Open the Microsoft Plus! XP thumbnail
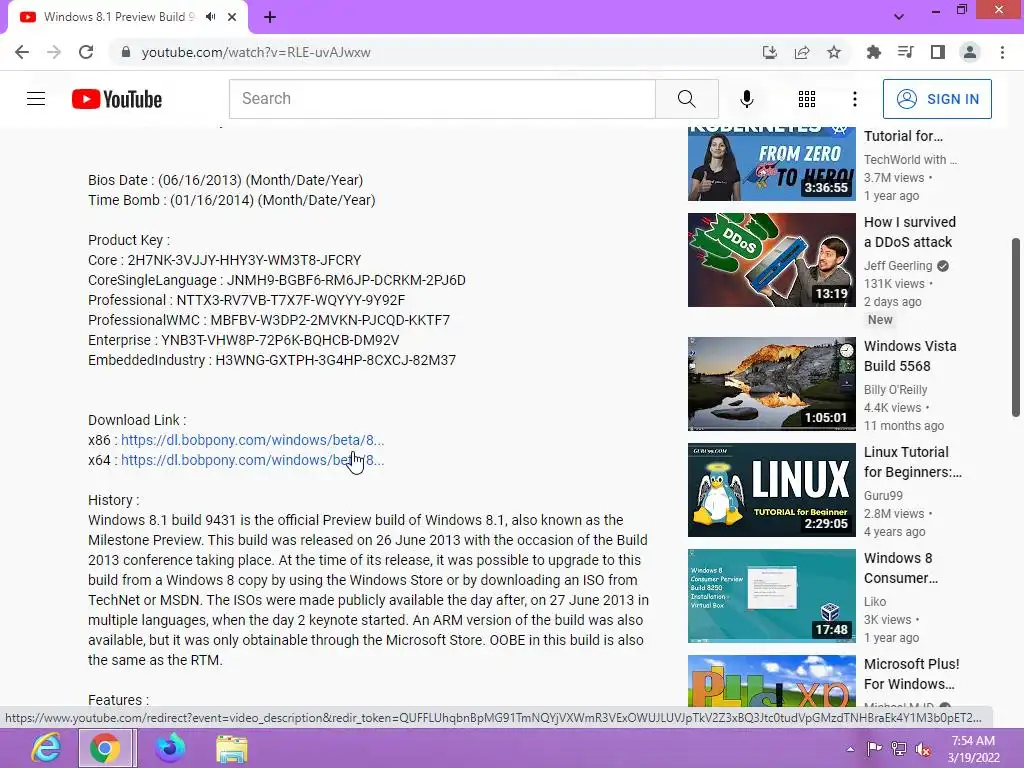 pyautogui.click(x=771, y=680)
